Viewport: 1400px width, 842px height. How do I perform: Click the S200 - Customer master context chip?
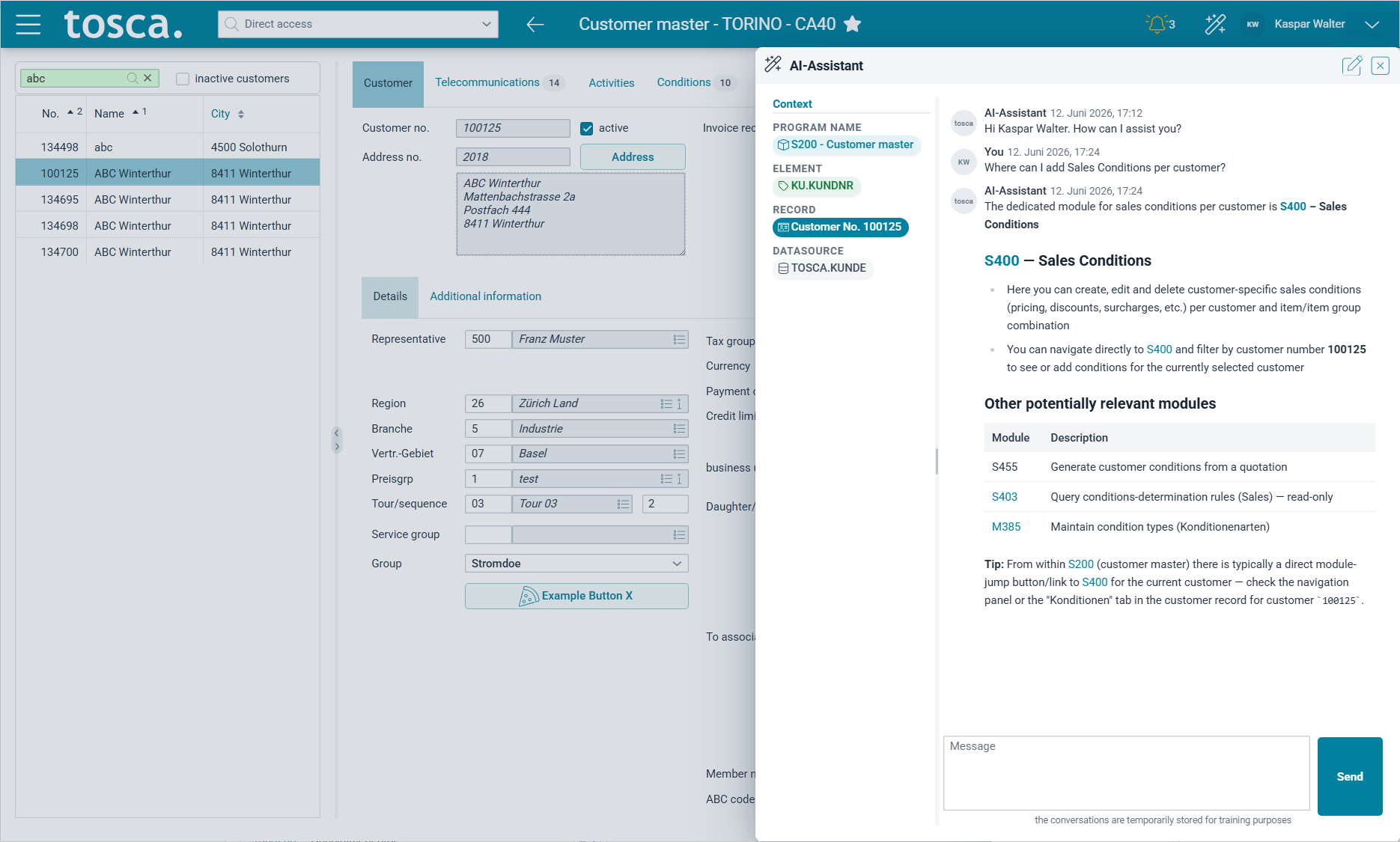[x=846, y=145]
